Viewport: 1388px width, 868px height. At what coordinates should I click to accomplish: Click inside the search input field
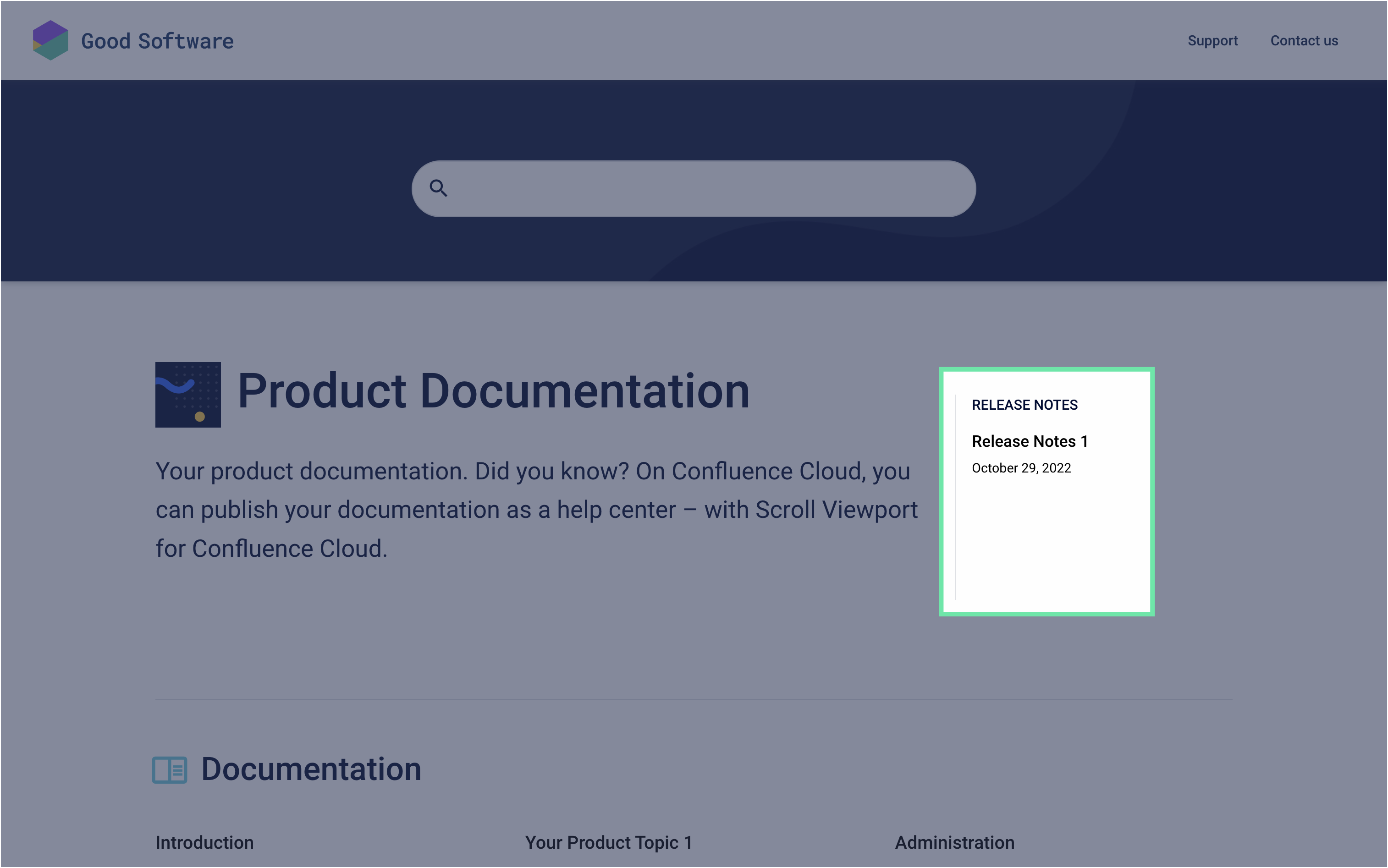coord(706,188)
